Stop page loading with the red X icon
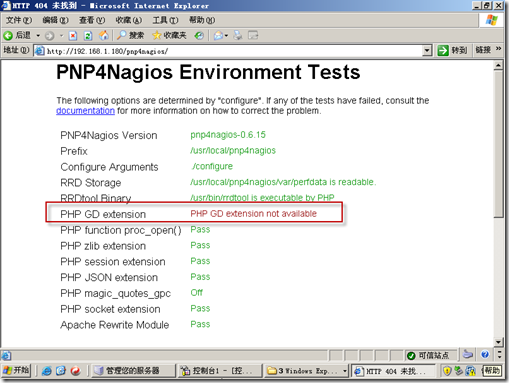The width and height of the screenshot is (509, 383). click(x=73, y=36)
